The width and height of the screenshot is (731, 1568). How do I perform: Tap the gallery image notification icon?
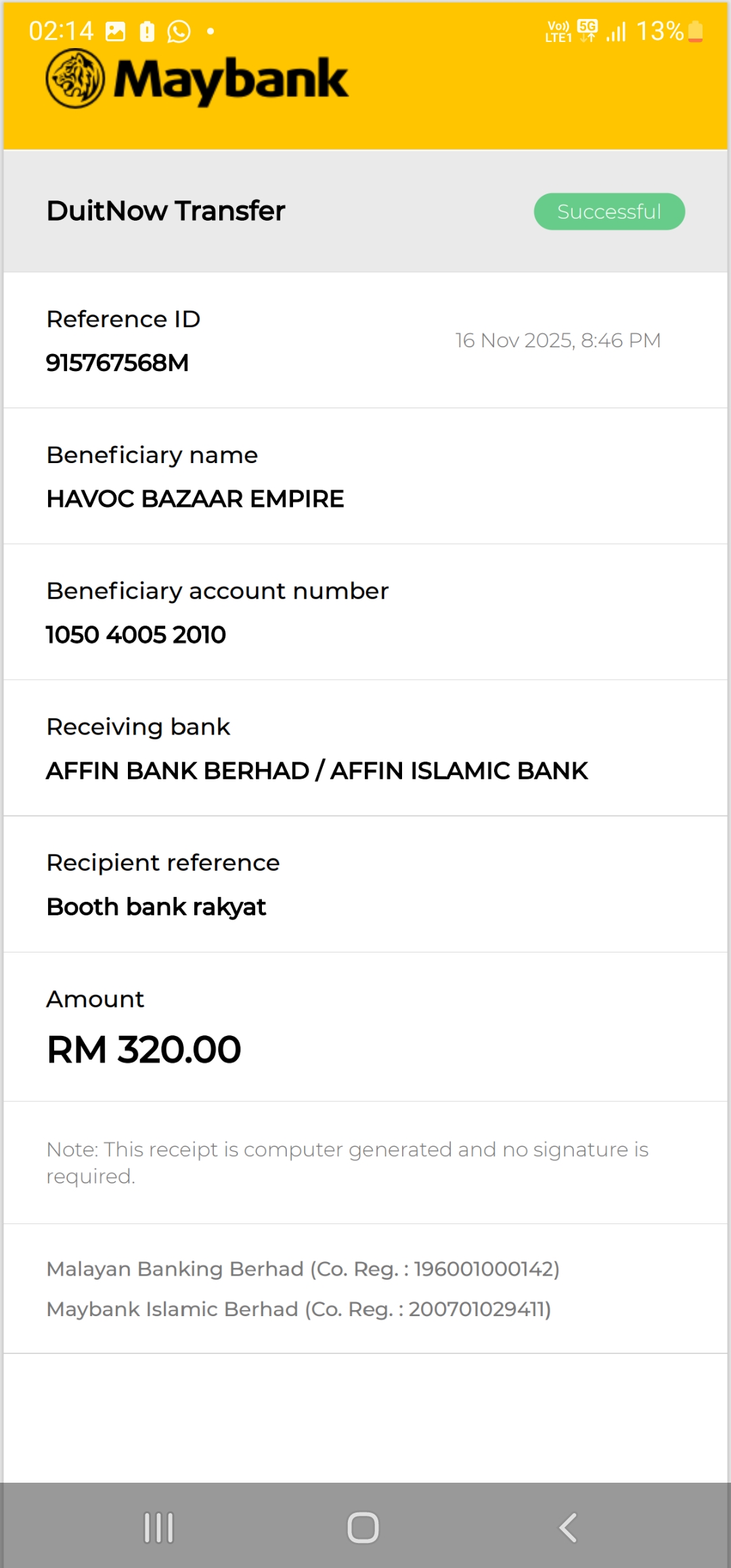[x=116, y=32]
